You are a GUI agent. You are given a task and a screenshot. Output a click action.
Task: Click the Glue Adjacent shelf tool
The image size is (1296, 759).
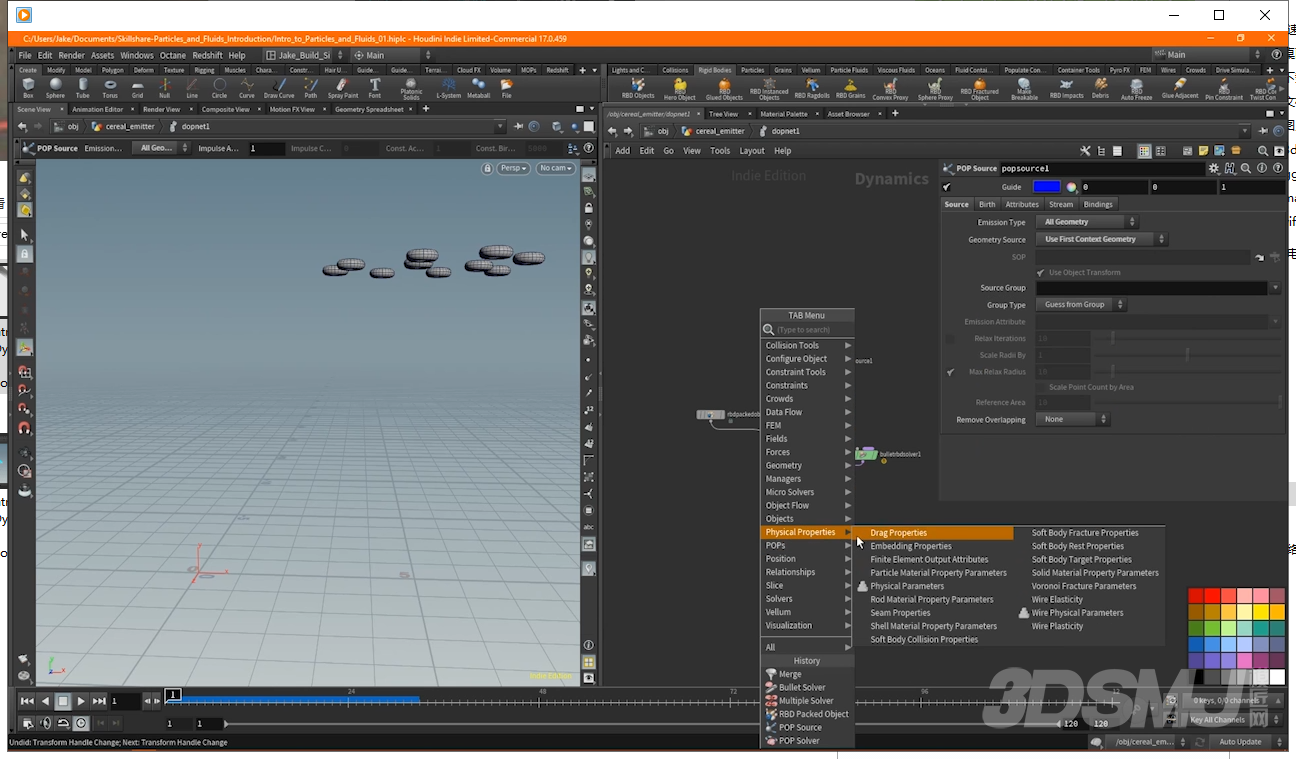click(1180, 89)
